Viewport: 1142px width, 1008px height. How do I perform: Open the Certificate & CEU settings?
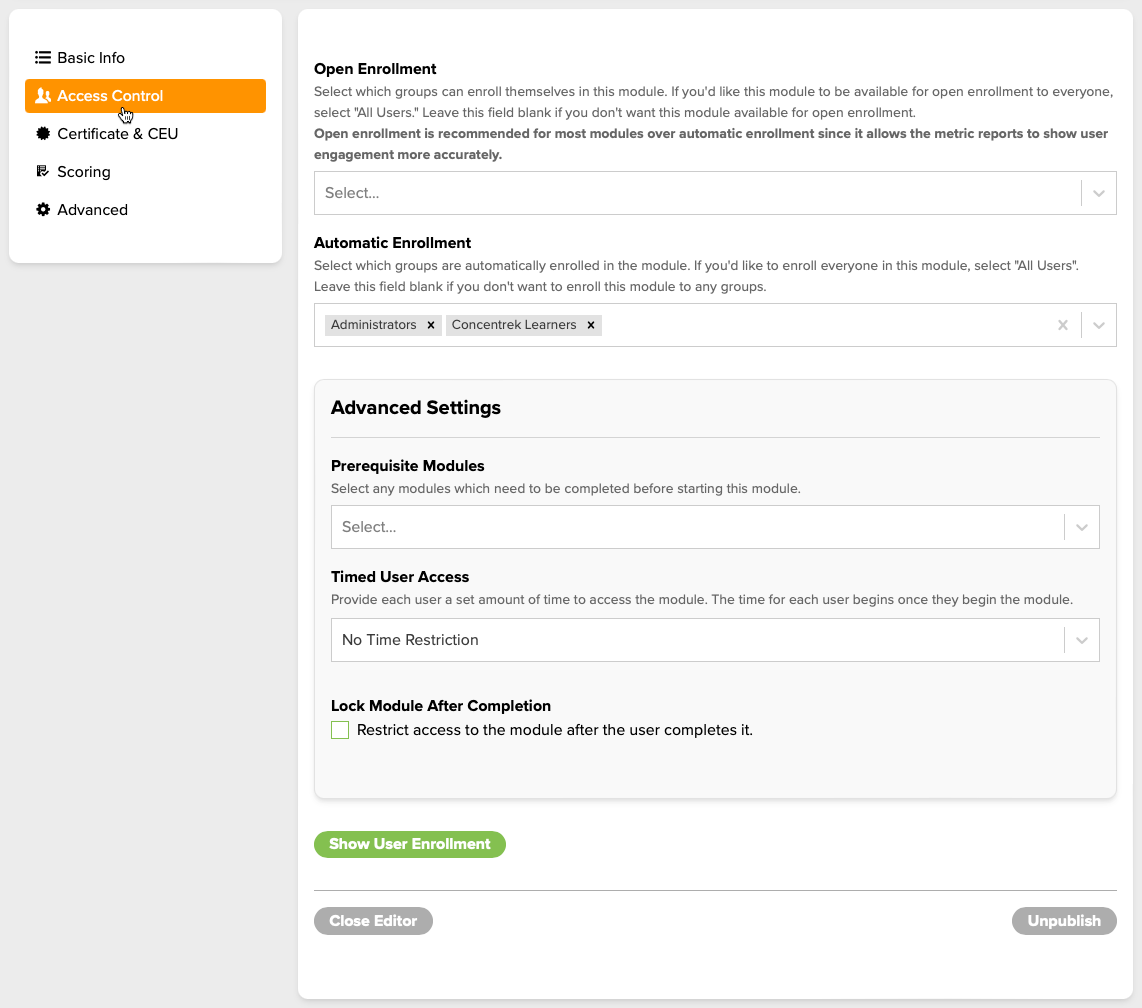coord(119,133)
